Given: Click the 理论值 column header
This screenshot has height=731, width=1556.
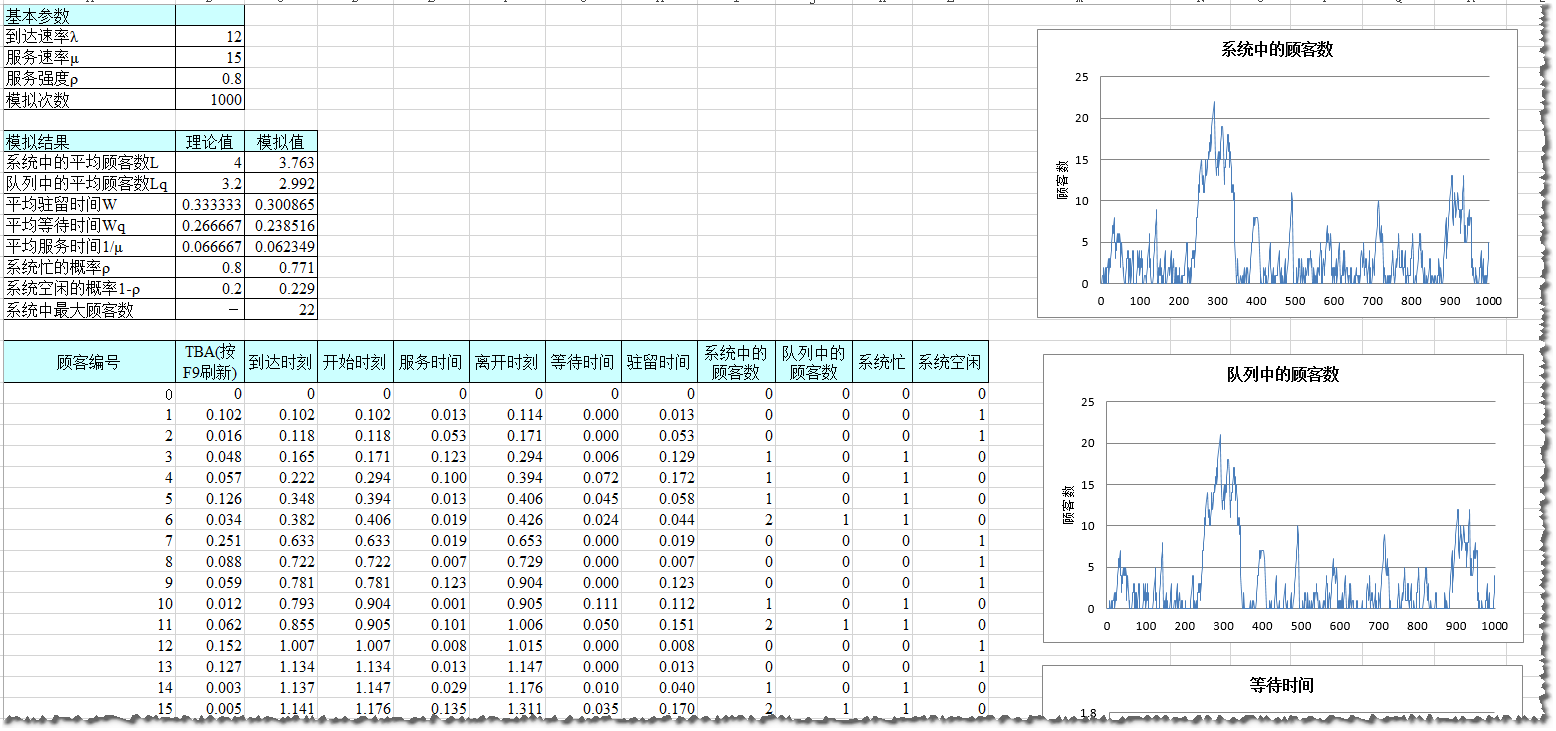Looking at the screenshot, I should click(x=210, y=142).
